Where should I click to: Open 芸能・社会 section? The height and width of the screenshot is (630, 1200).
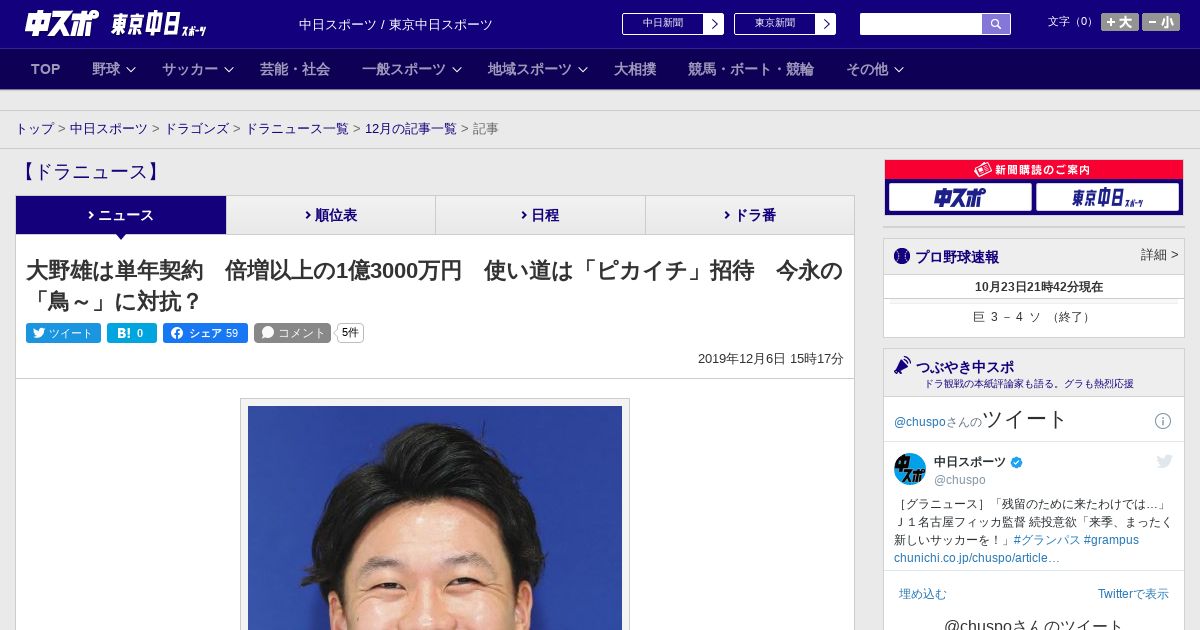[295, 69]
